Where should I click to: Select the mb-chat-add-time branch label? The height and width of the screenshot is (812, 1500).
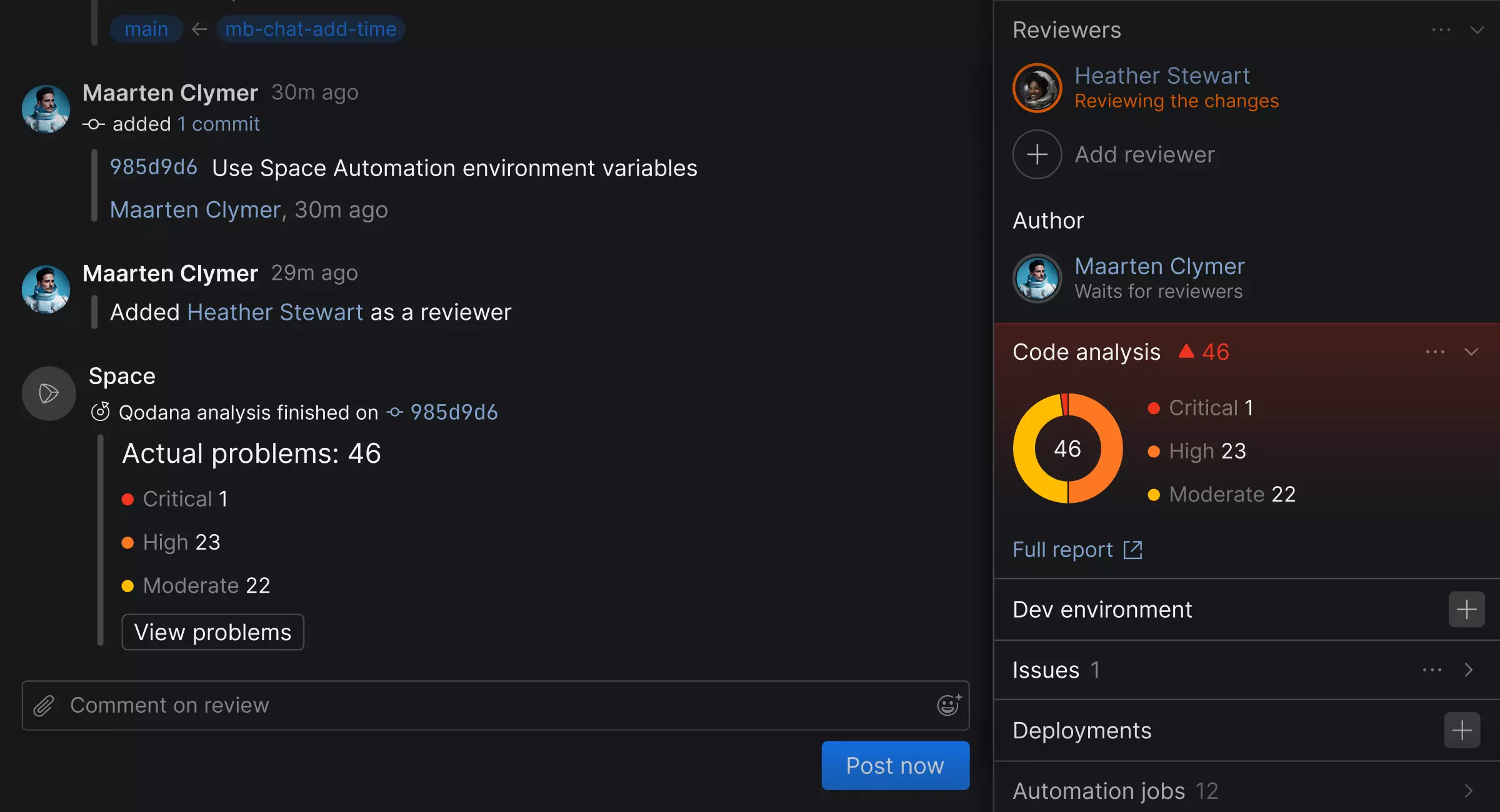pos(309,28)
